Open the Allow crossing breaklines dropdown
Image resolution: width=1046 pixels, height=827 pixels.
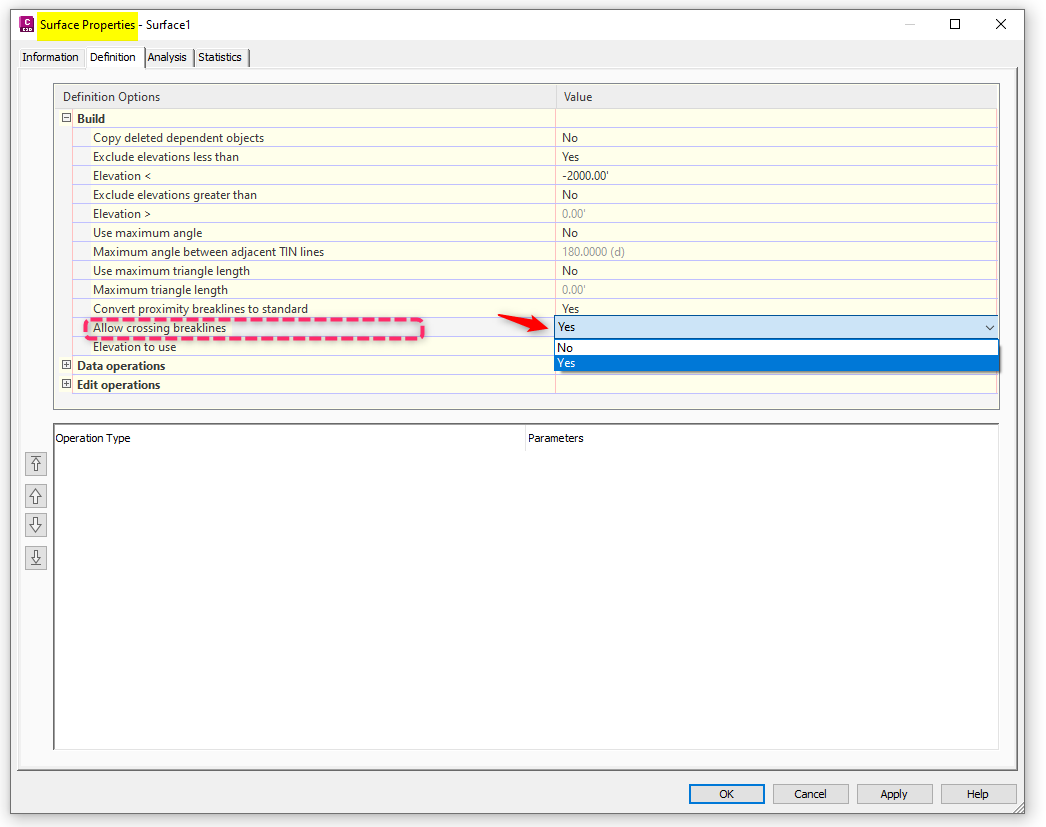pyautogui.click(x=989, y=327)
